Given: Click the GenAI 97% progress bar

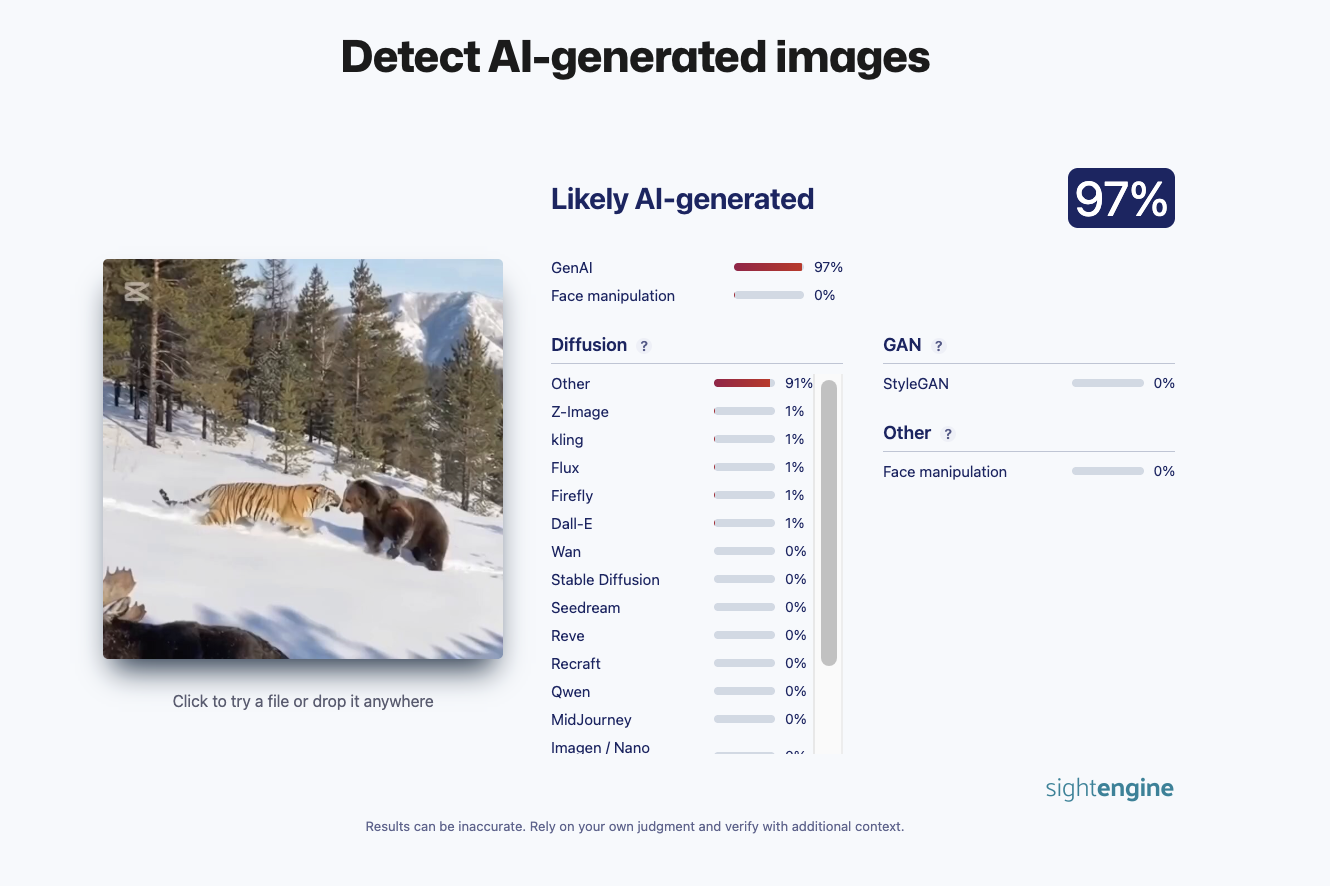Looking at the screenshot, I should pyautogui.click(x=768, y=267).
